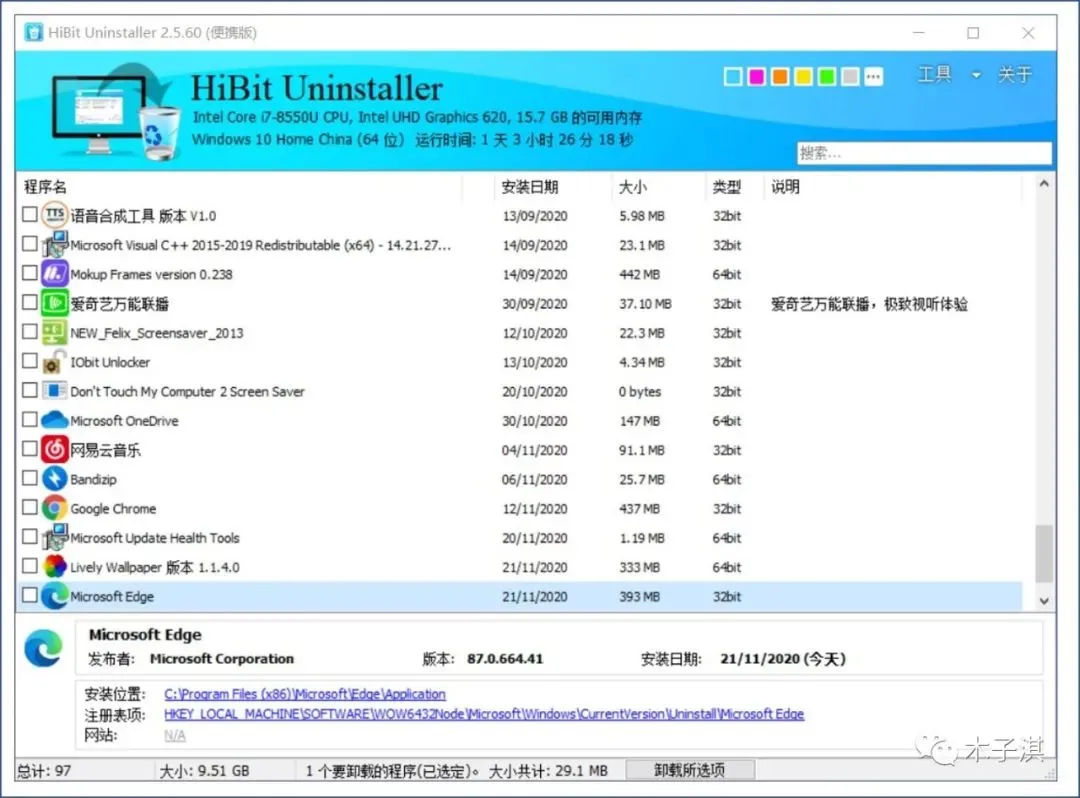
Task: Click the 大小: 9.51 GB status entry
Action: pyautogui.click(x=205, y=770)
